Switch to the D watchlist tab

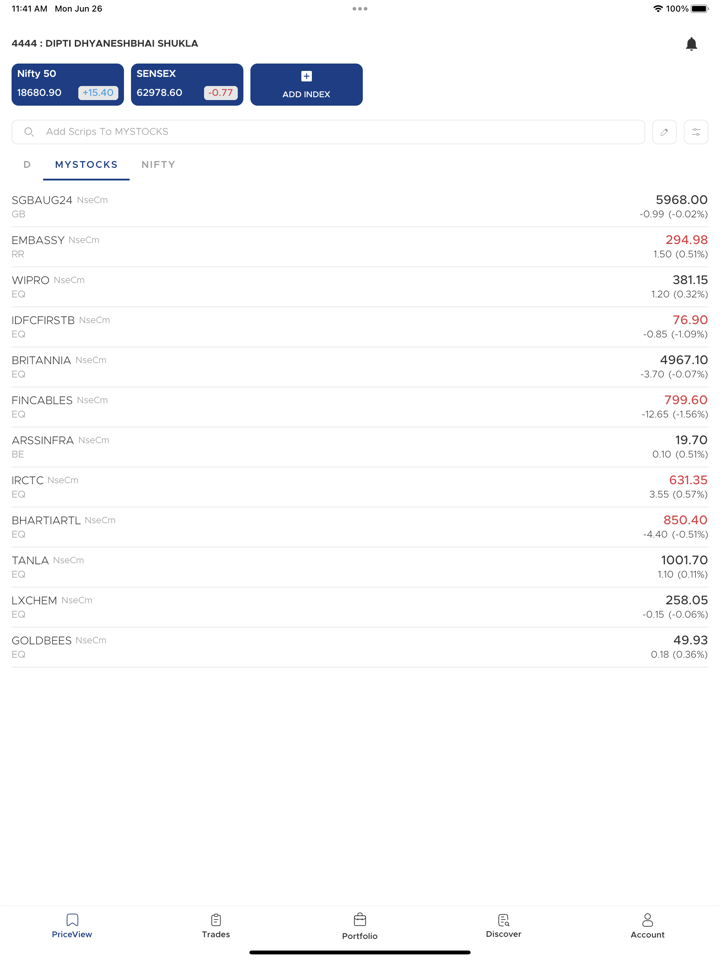[x=27, y=165]
